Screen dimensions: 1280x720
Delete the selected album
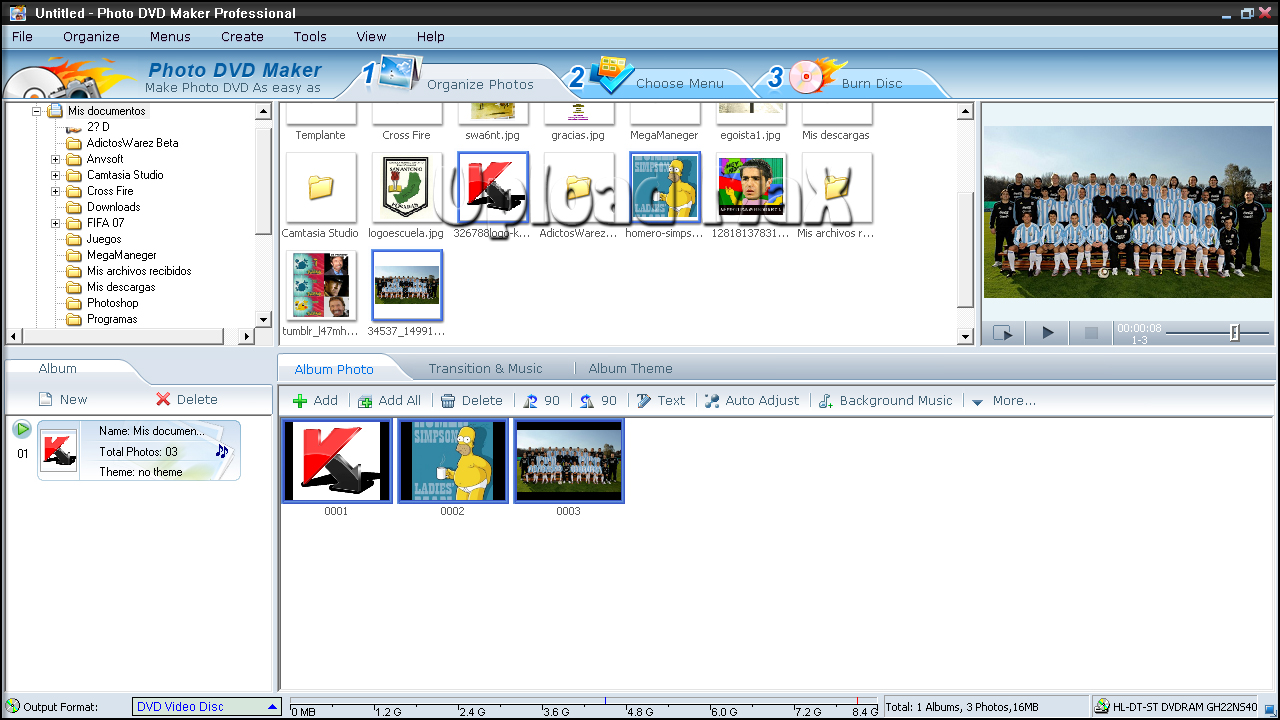click(187, 399)
